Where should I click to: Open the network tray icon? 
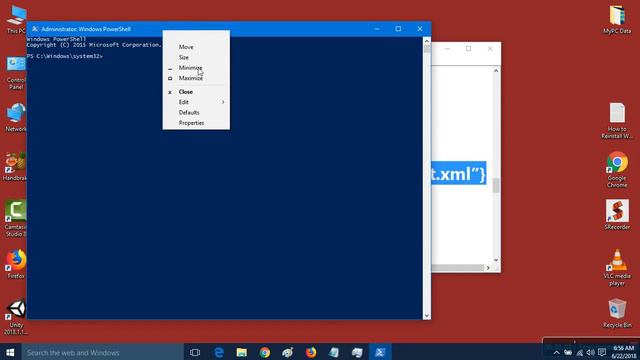(x=580, y=353)
